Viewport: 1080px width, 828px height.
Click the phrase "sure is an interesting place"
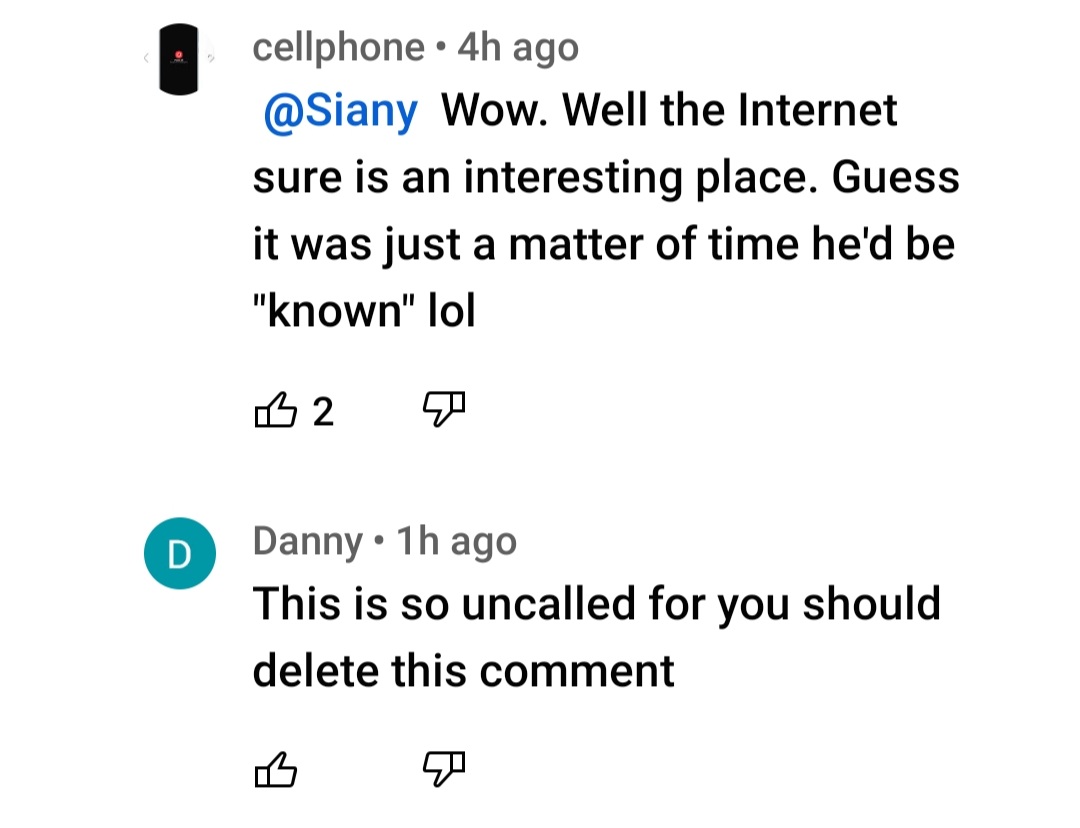tap(530, 178)
